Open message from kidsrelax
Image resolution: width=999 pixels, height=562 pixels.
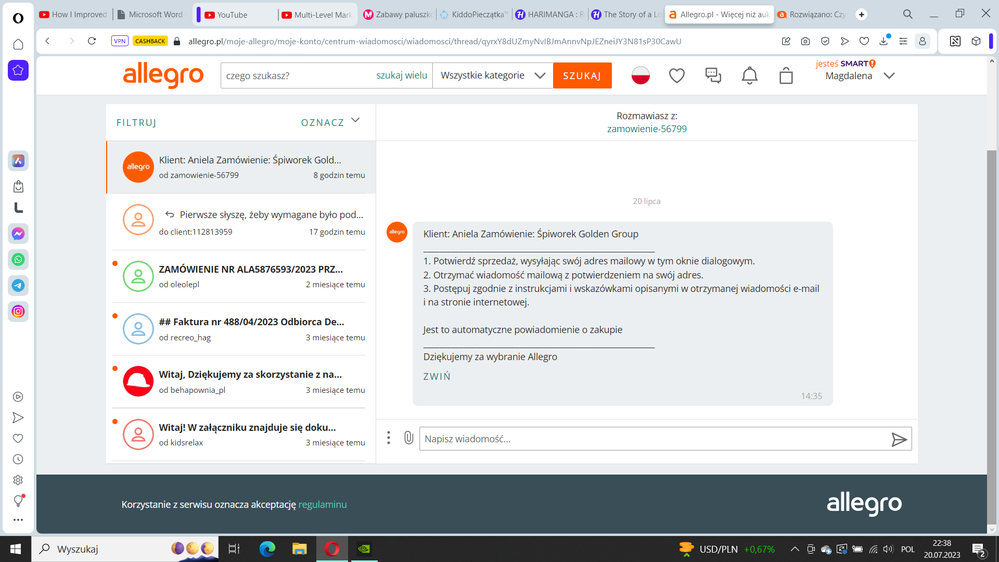(241, 435)
